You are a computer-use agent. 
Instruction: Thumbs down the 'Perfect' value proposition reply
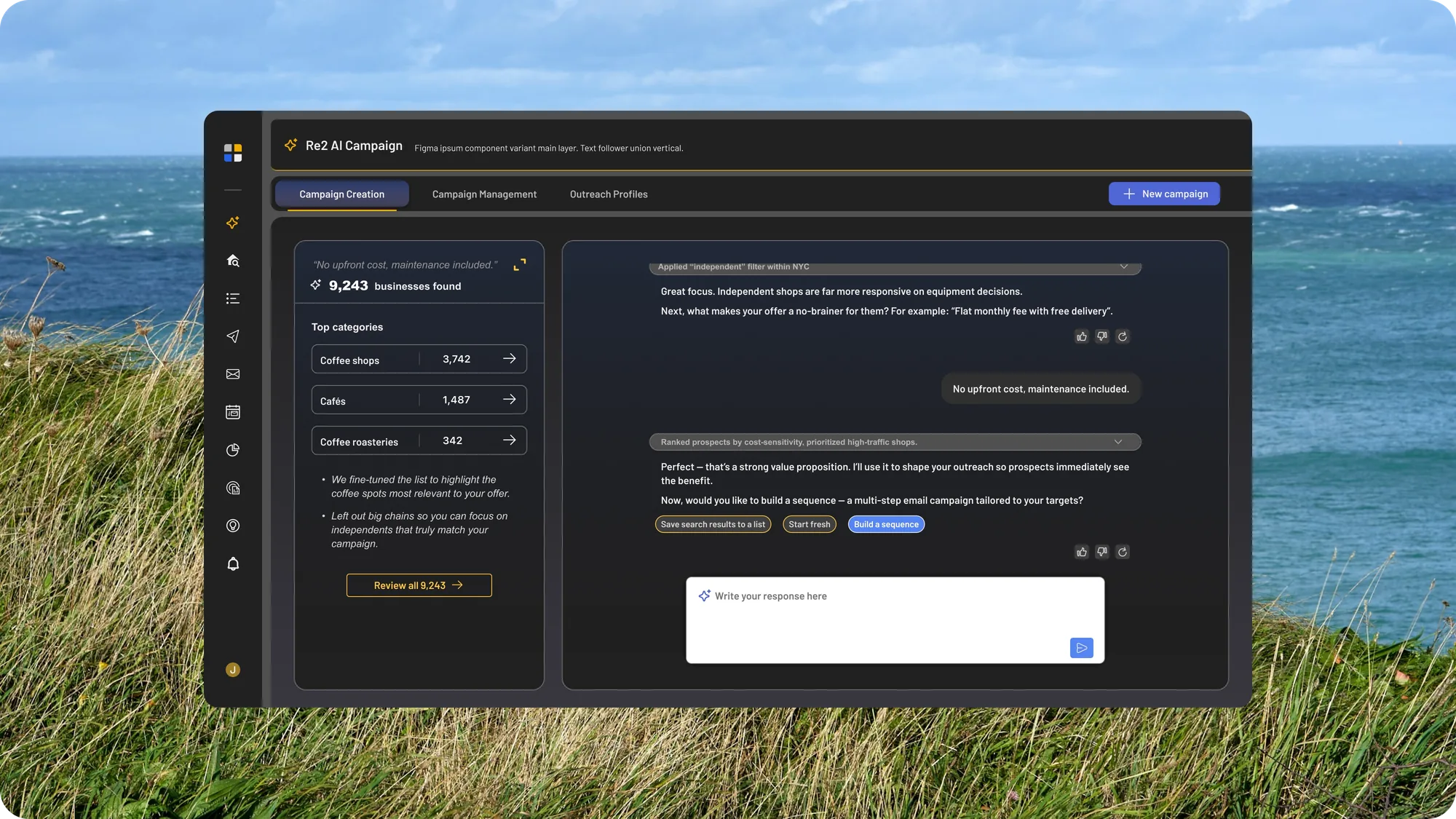pos(1102,552)
